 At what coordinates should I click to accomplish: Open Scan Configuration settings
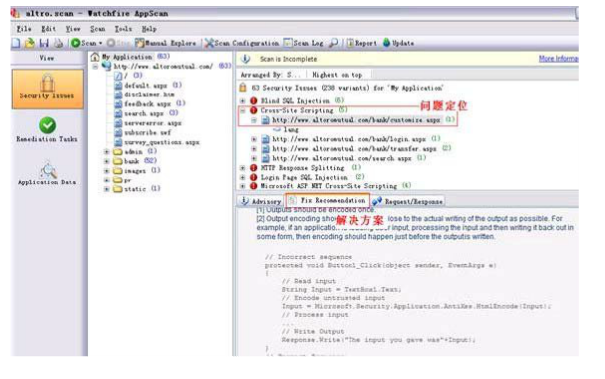[242, 43]
